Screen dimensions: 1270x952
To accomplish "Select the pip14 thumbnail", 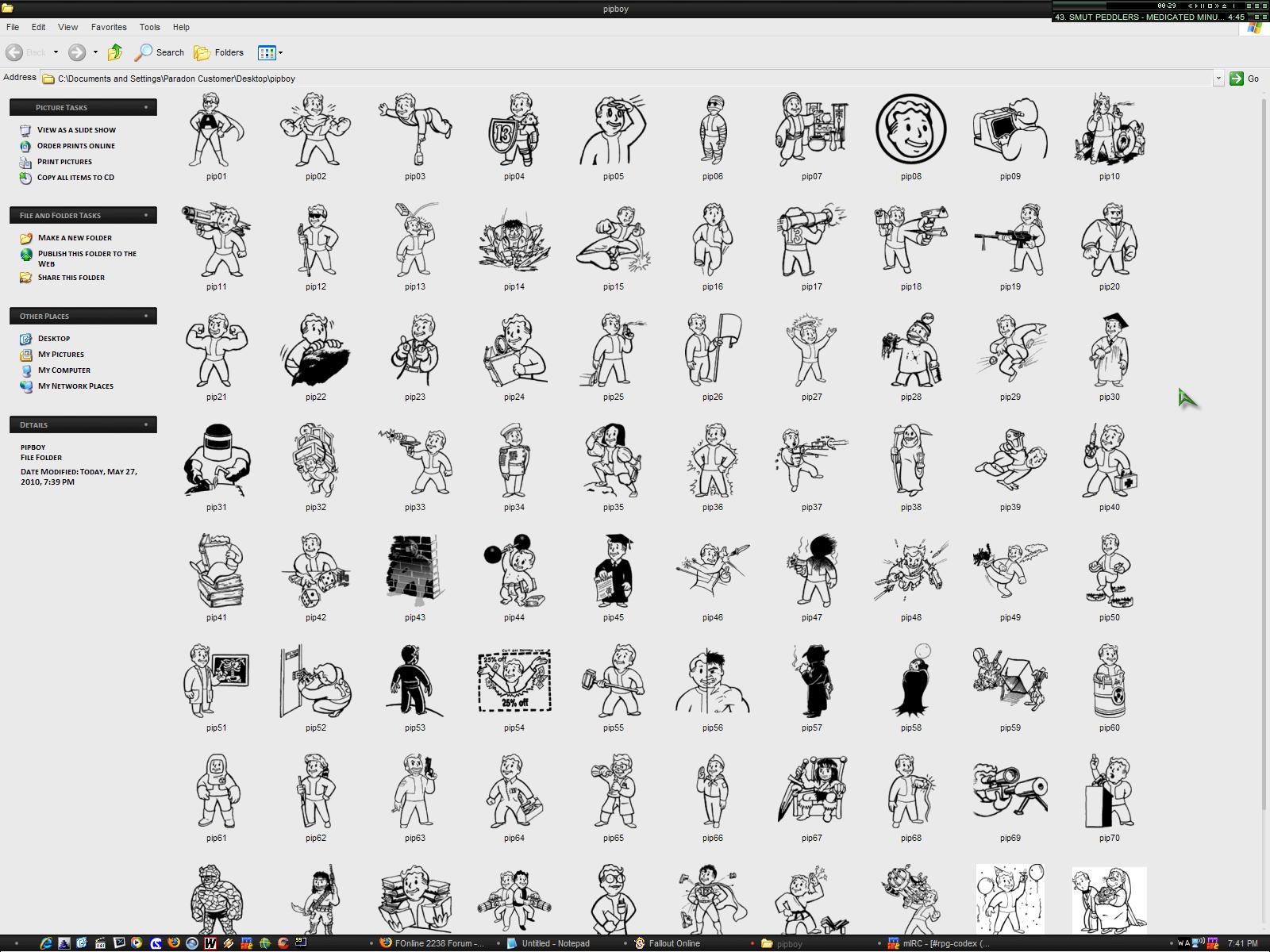I will 514,240.
